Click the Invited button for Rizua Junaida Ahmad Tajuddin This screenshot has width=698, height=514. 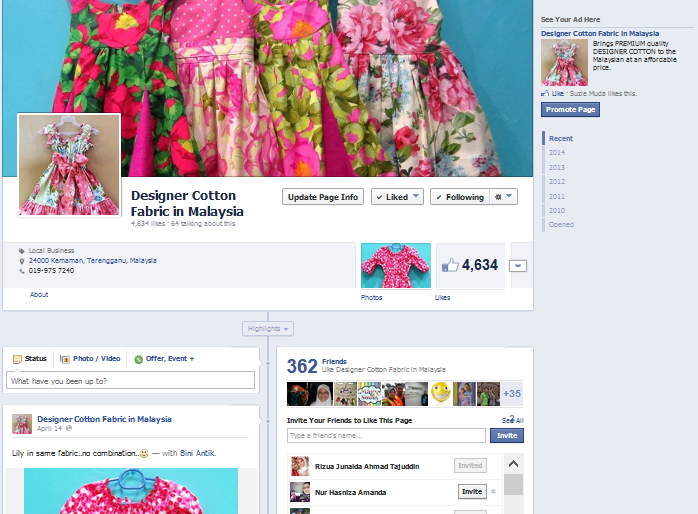[x=470, y=465]
